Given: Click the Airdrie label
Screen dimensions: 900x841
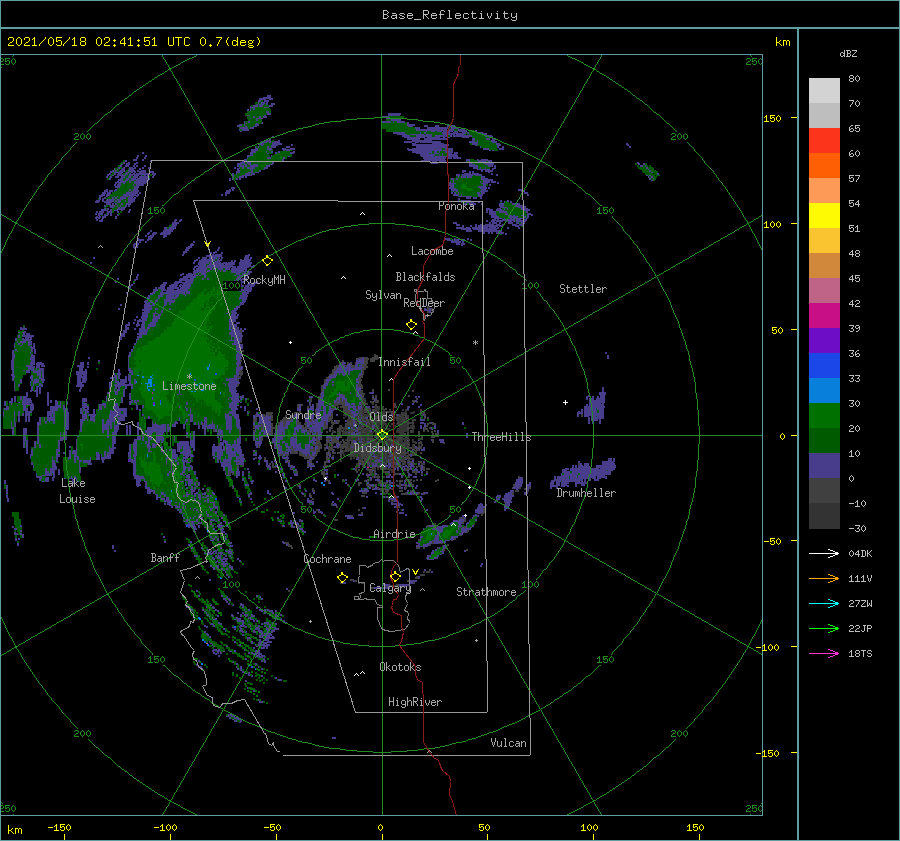Looking at the screenshot, I should (x=394, y=534).
